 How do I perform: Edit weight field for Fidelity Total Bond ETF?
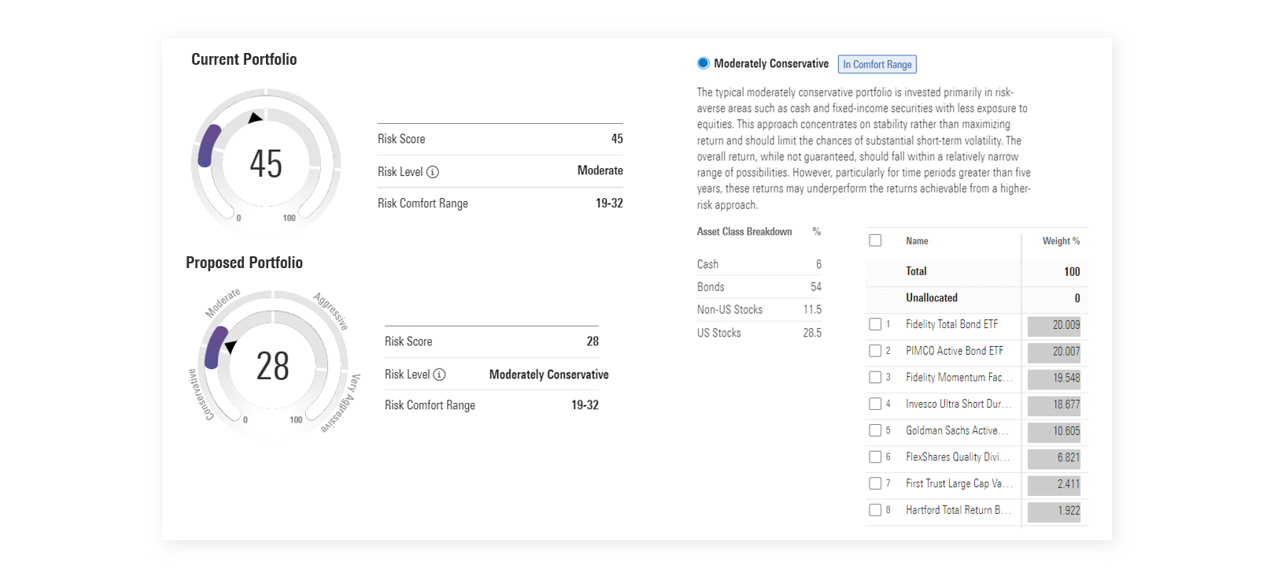tap(1054, 325)
